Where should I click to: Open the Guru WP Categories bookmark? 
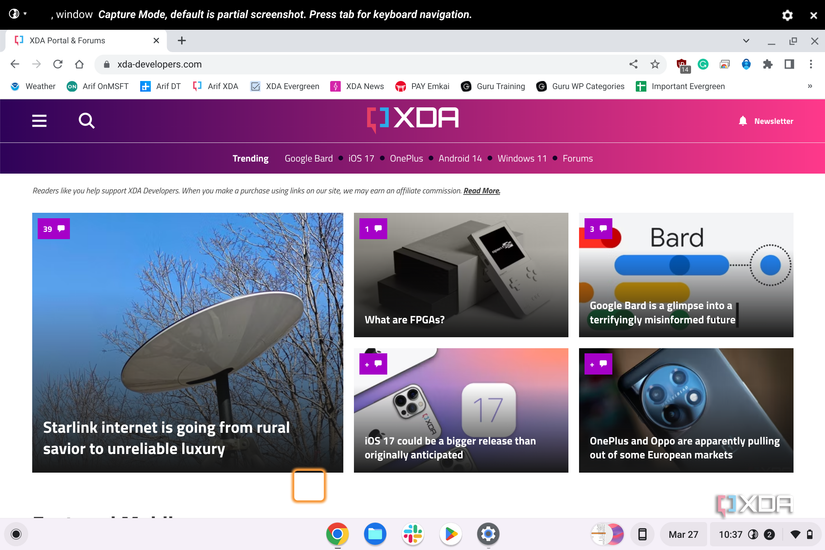(580, 86)
